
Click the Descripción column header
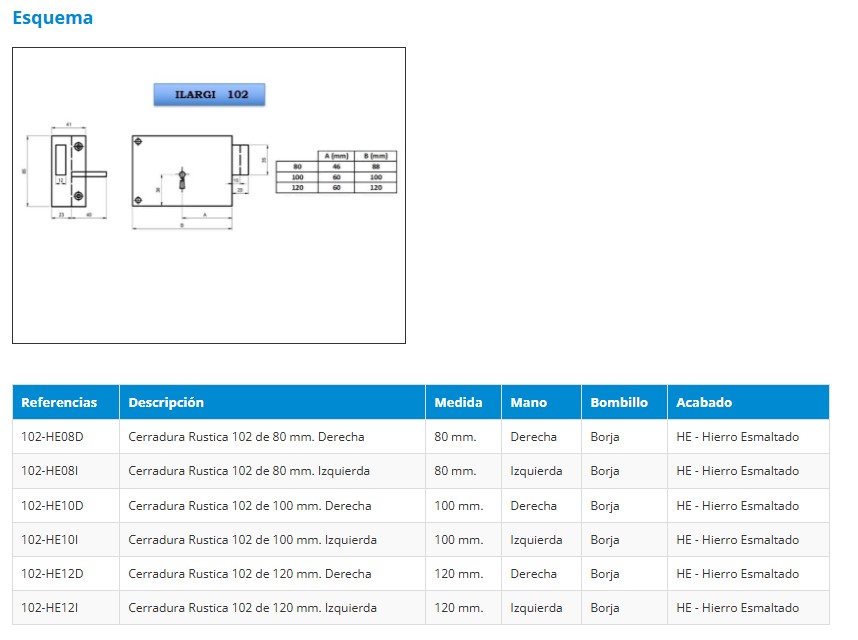point(166,402)
